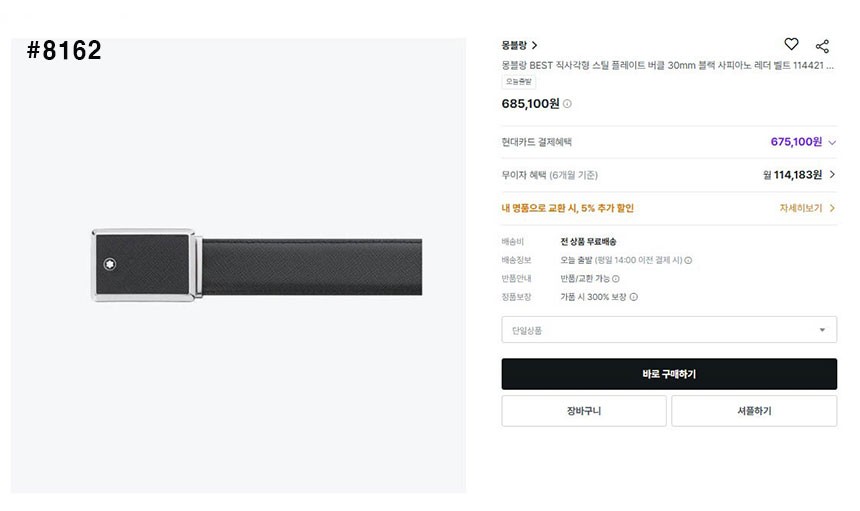Click the 서플하기 button
The height and width of the screenshot is (511, 860).
[753, 411]
